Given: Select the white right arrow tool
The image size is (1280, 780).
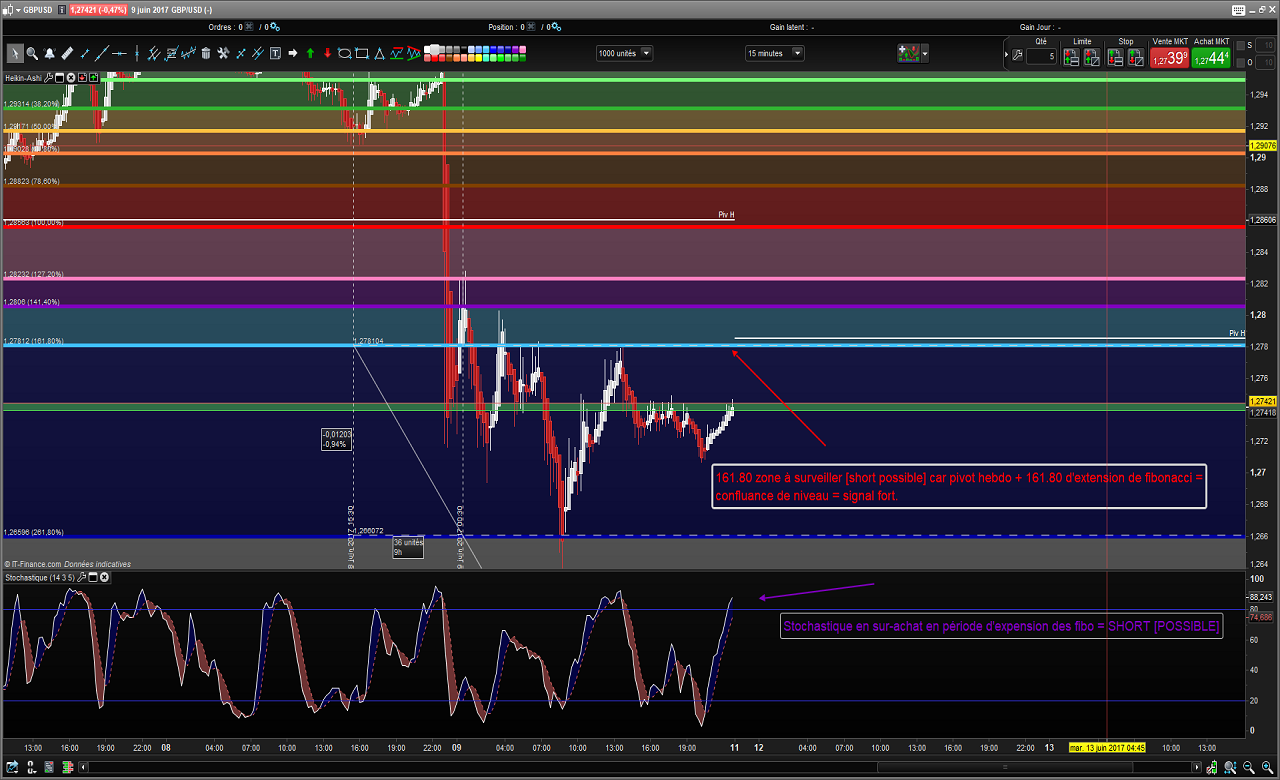Looking at the screenshot, I should (x=293, y=53).
